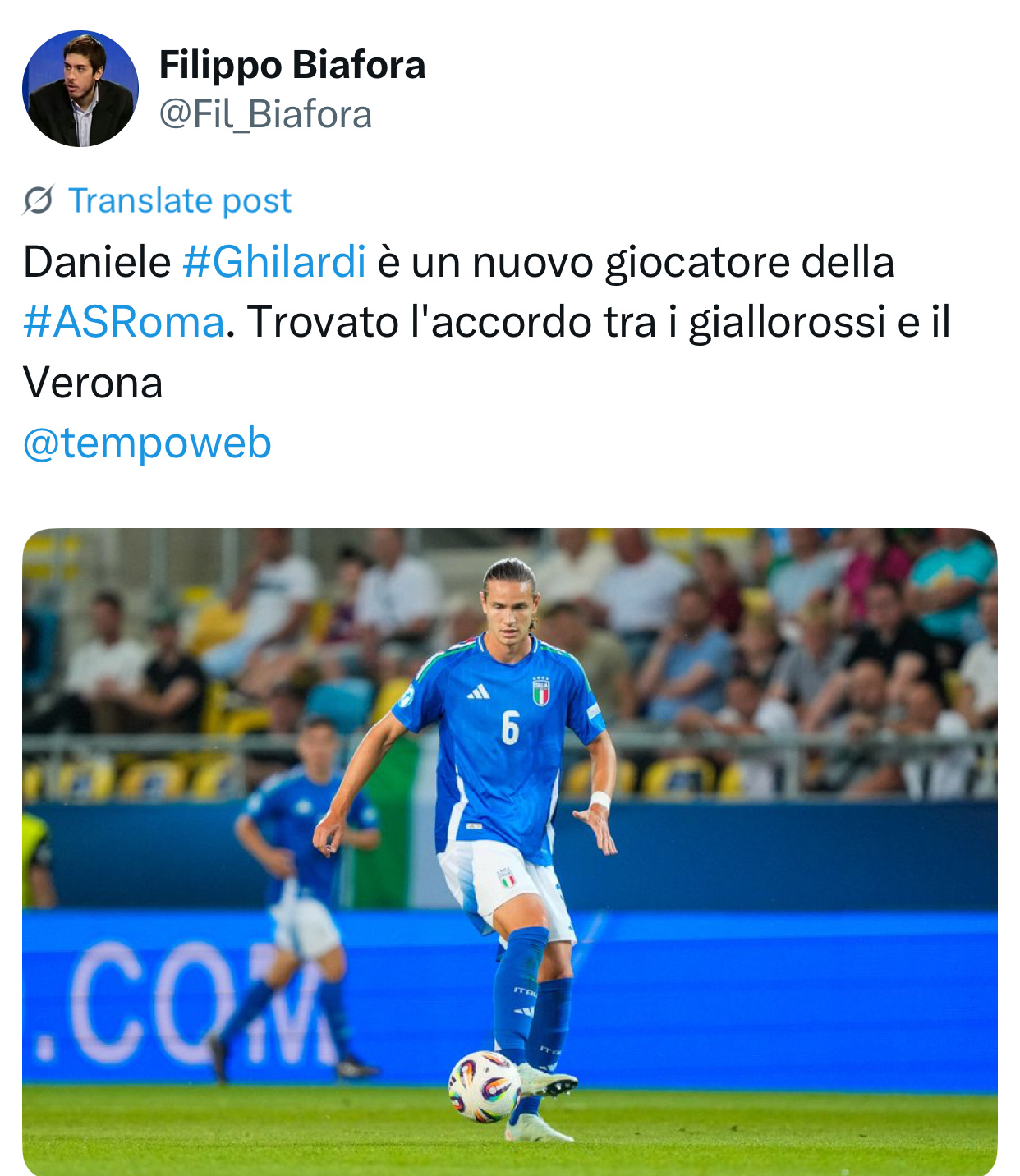Click the Italy crest on the jersey
The height and width of the screenshot is (1176, 1020).
[540, 691]
